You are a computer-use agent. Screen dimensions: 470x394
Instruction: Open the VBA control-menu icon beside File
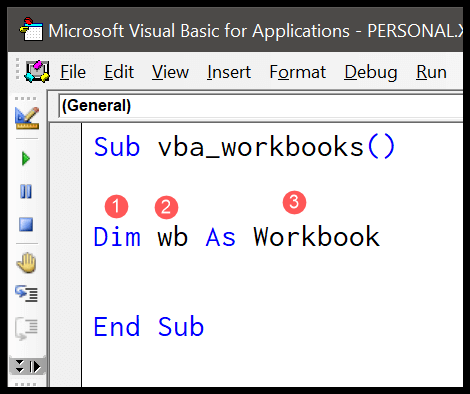click(x=37, y=72)
